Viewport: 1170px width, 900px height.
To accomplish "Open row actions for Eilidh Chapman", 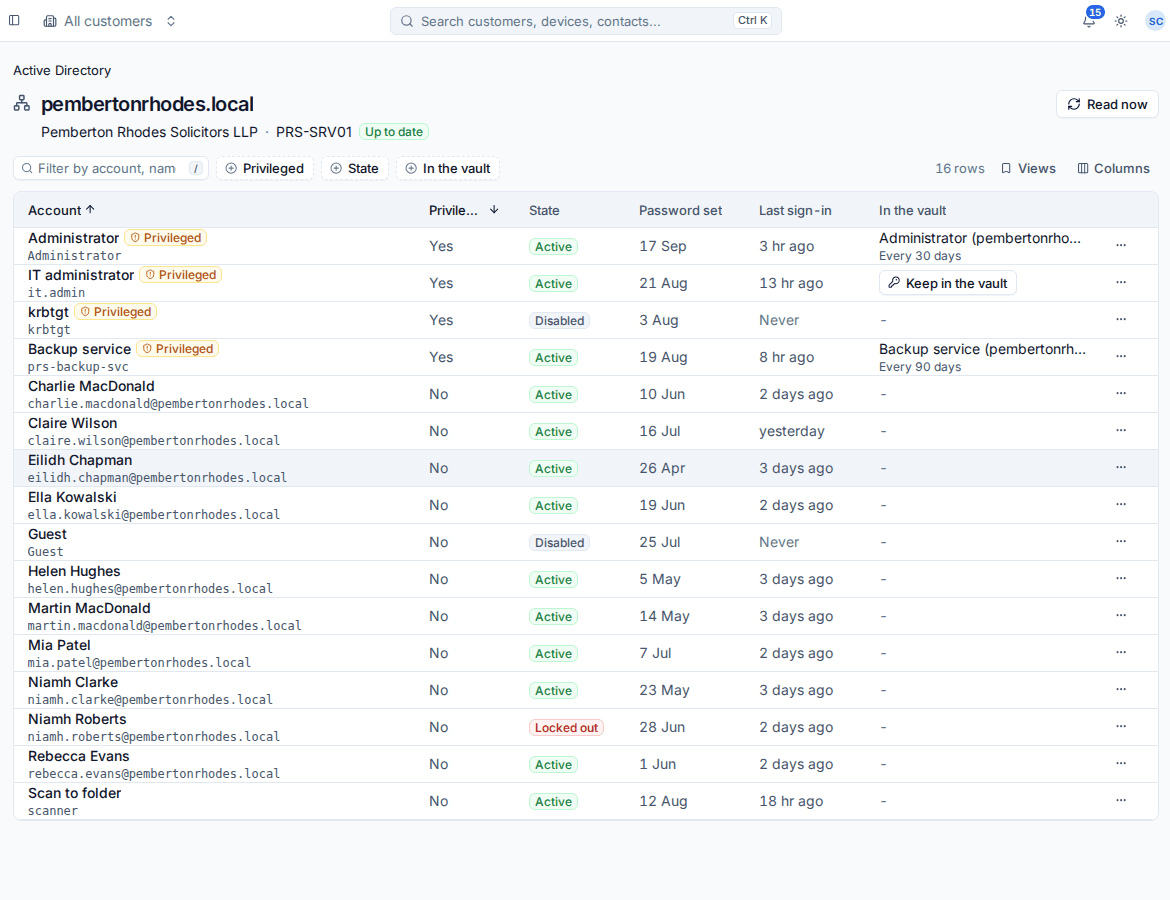I will [x=1121, y=467].
